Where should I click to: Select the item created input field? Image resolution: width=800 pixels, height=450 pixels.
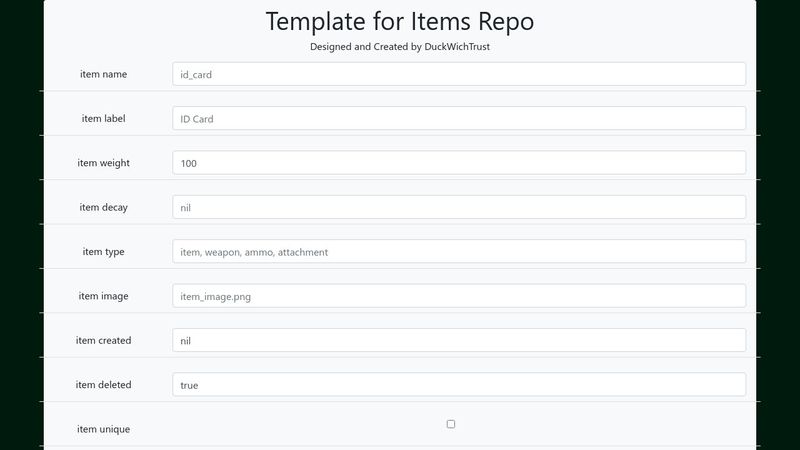tap(459, 340)
